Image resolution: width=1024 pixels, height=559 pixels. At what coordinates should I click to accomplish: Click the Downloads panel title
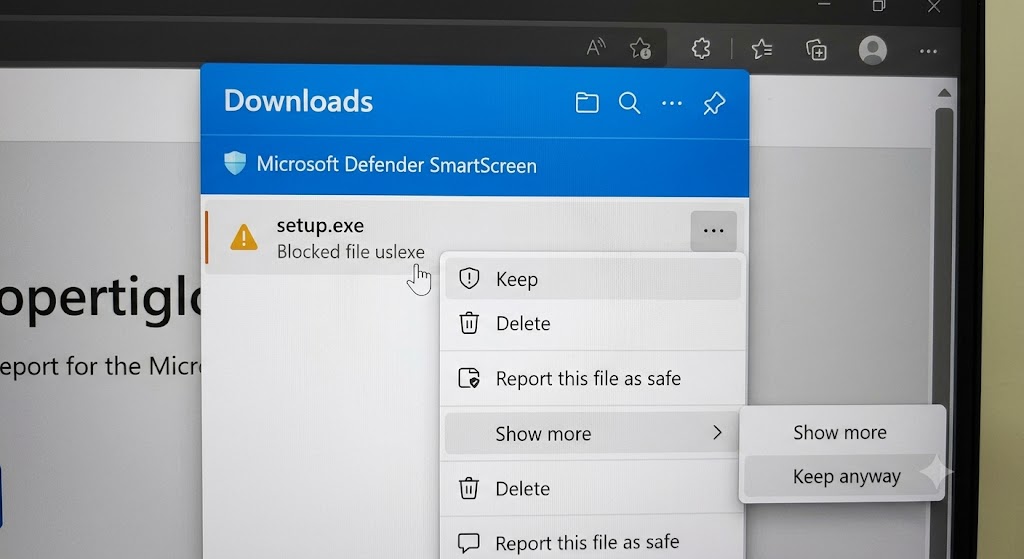pos(298,101)
